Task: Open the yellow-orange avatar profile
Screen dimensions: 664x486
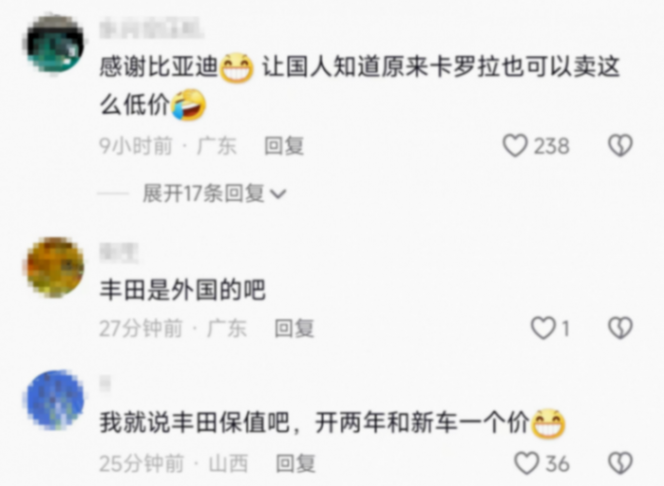Action: tap(55, 267)
